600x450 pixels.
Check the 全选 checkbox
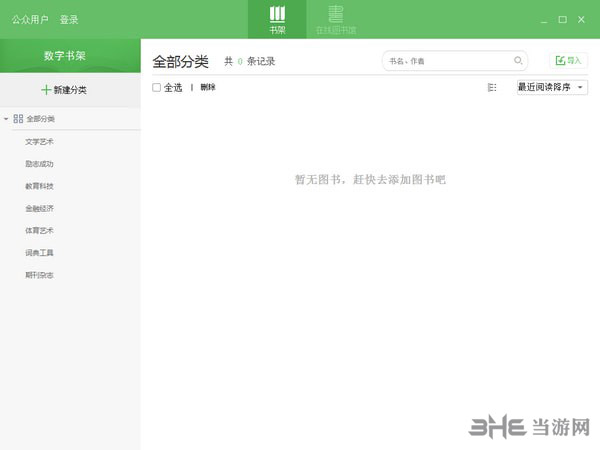[x=157, y=88]
